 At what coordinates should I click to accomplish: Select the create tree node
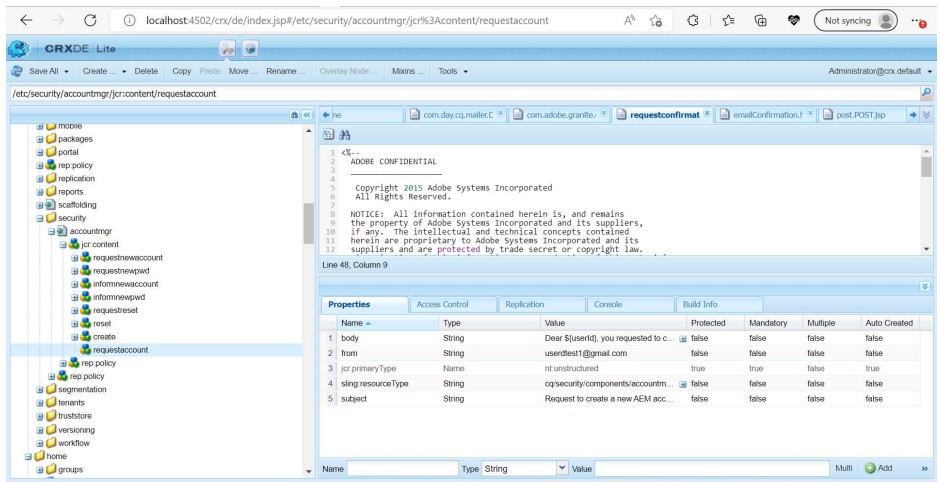[x=104, y=336]
